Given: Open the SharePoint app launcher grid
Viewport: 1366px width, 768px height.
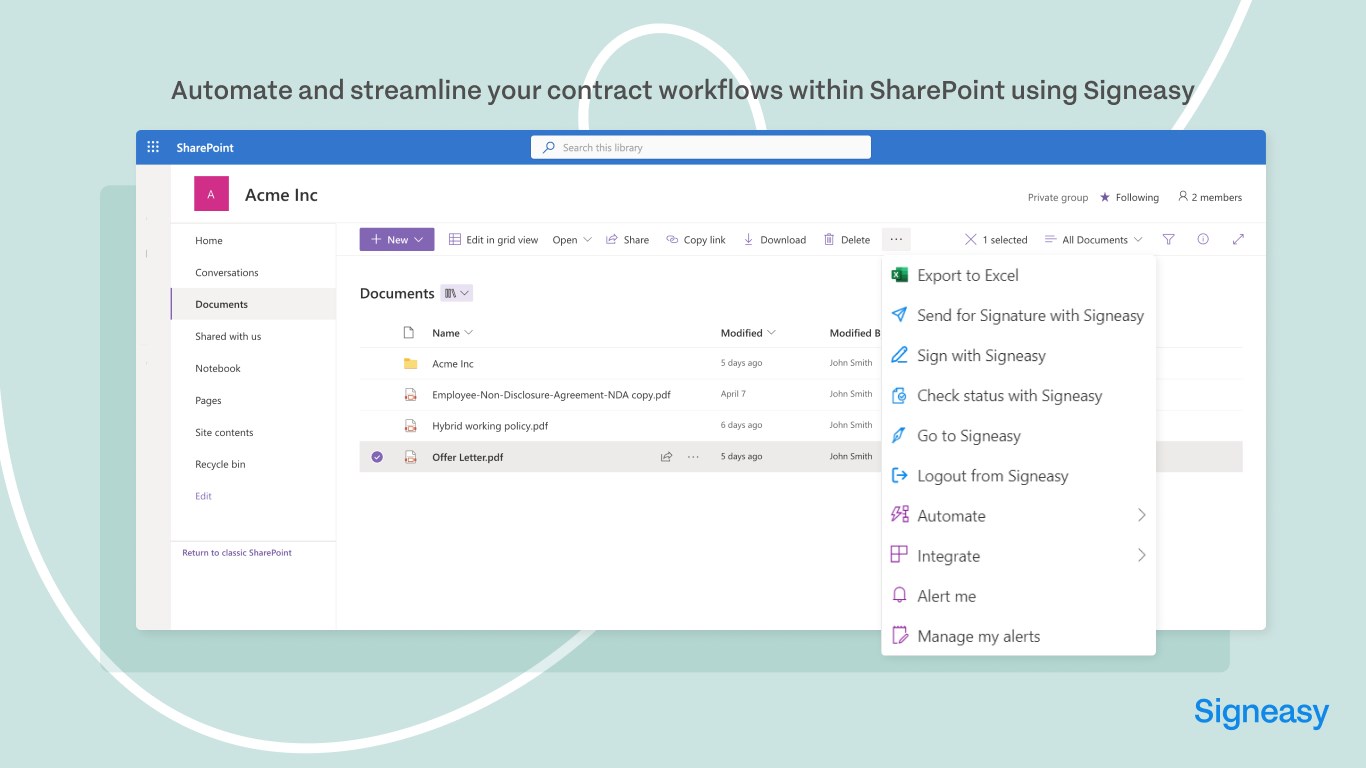Looking at the screenshot, I should [x=153, y=147].
